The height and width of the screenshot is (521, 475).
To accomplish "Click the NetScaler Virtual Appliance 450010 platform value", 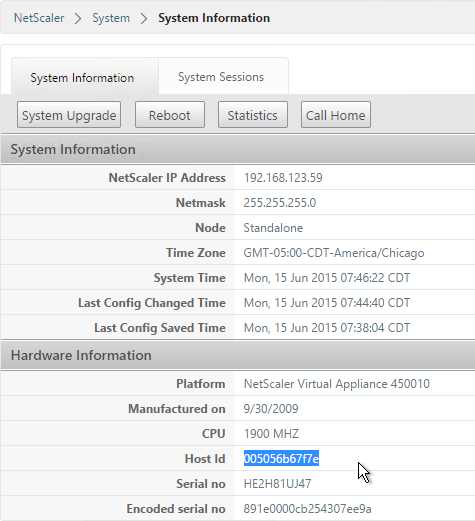I will pyautogui.click(x=337, y=384).
